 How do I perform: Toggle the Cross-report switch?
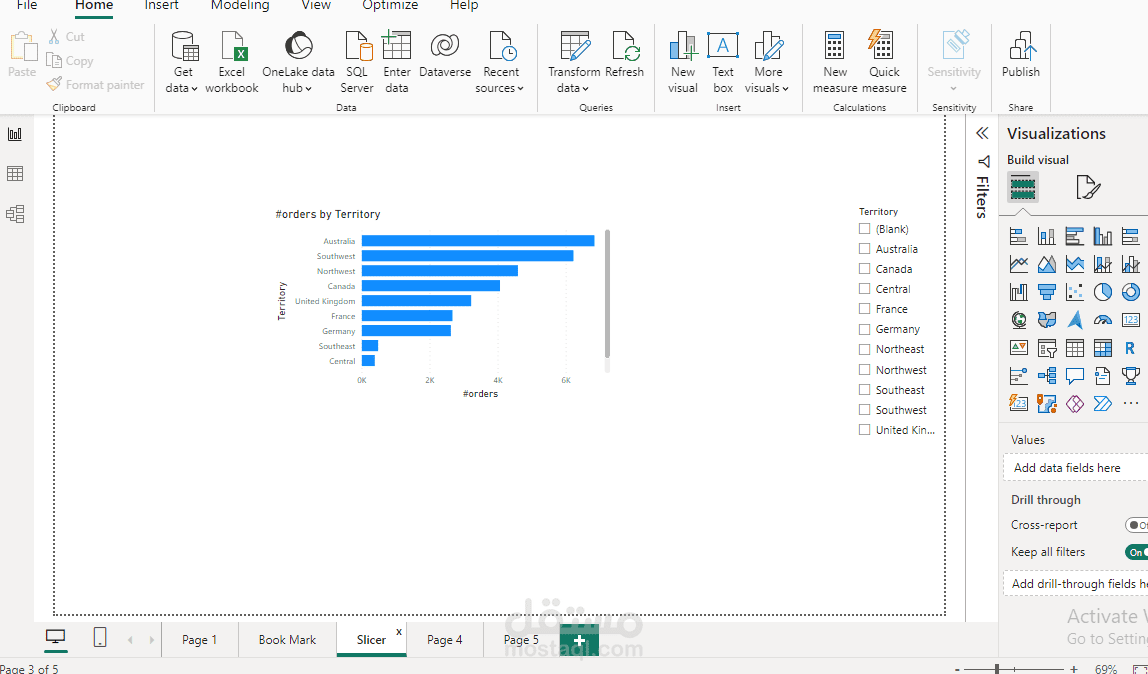click(1136, 525)
